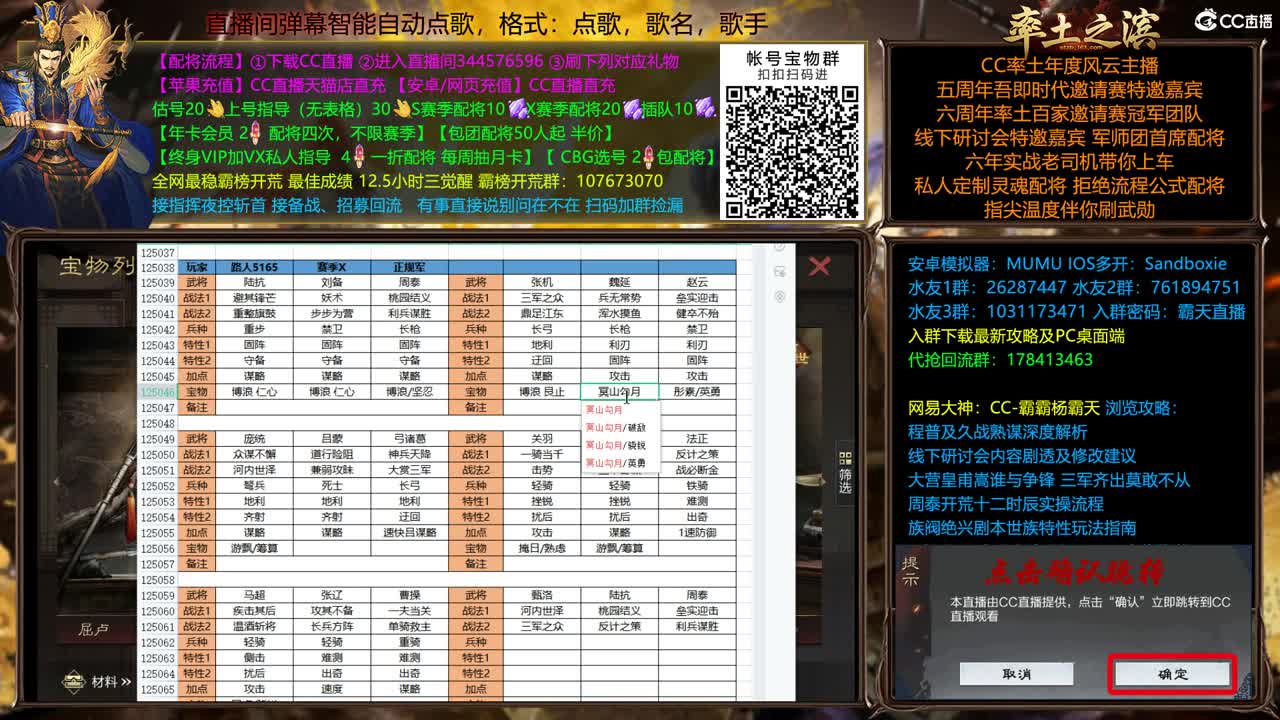Select the cell 大赏三军
1280x720 pixels.
(409, 470)
